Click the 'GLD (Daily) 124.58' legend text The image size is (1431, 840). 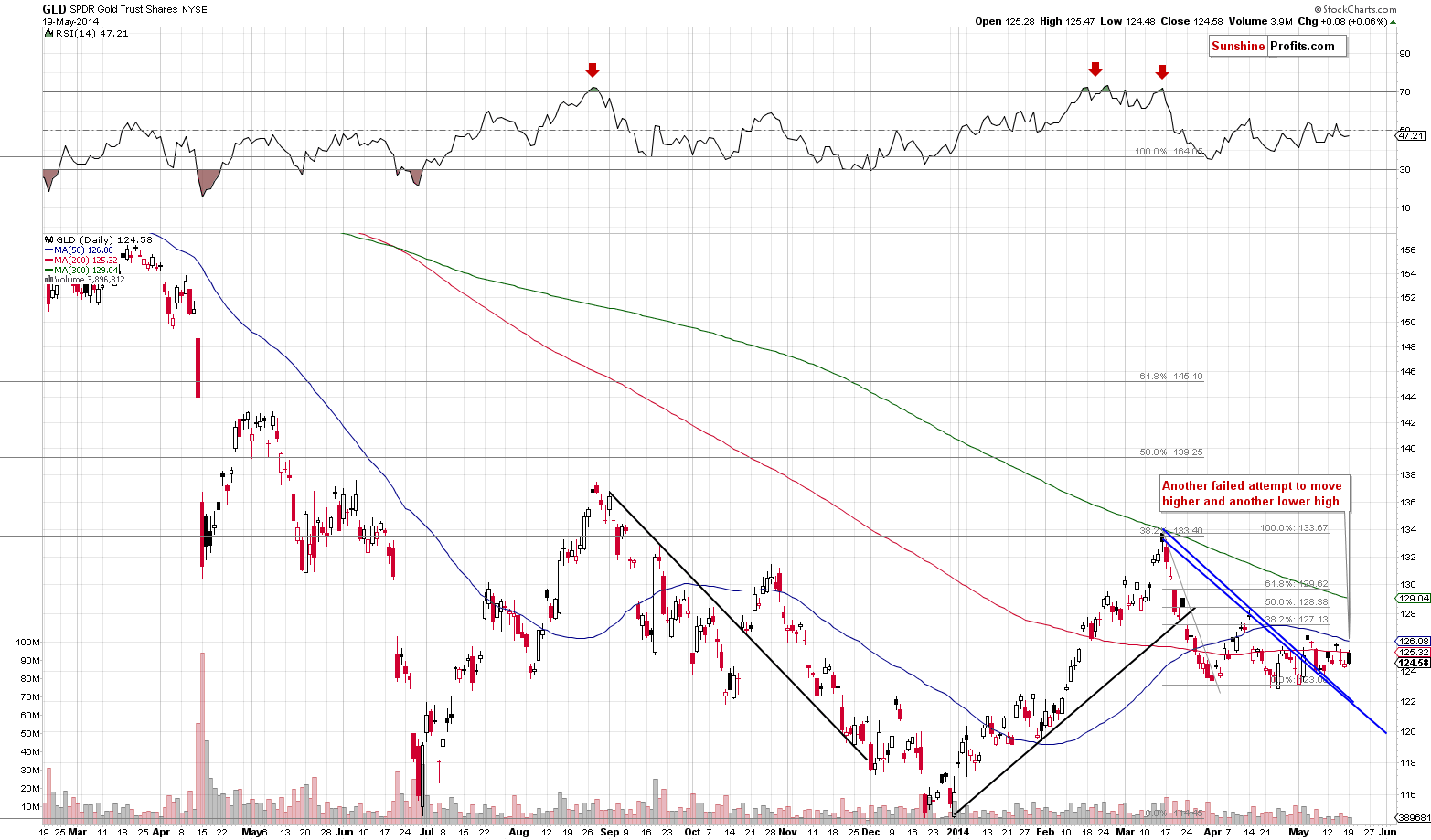click(102, 239)
